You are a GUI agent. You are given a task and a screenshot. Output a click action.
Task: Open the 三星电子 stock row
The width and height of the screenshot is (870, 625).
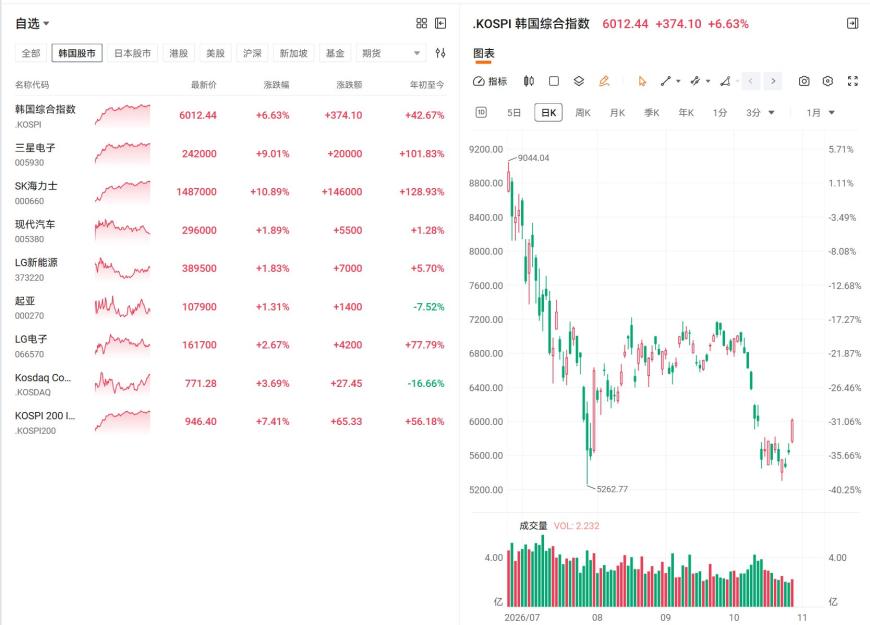click(x=230, y=154)
